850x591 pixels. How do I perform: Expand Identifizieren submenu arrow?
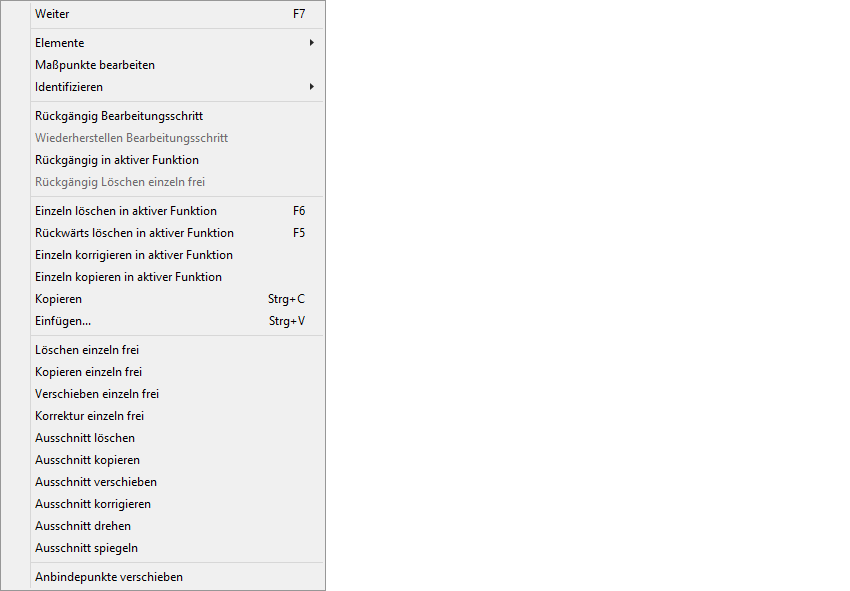[x=312, y=87]
